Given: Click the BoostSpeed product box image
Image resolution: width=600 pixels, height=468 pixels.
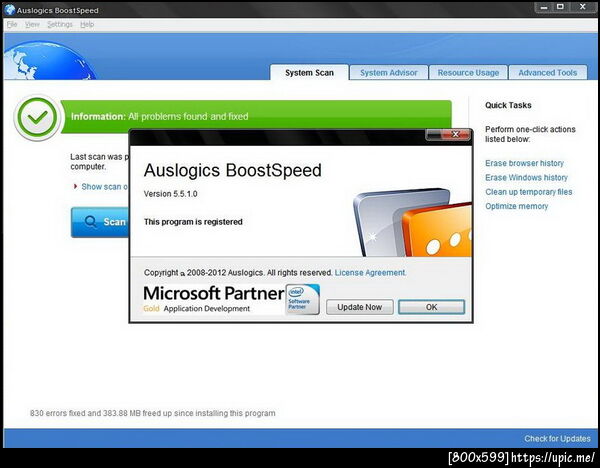Looking at the screenshot, I should pyautogui.click(x=412, y=222).
